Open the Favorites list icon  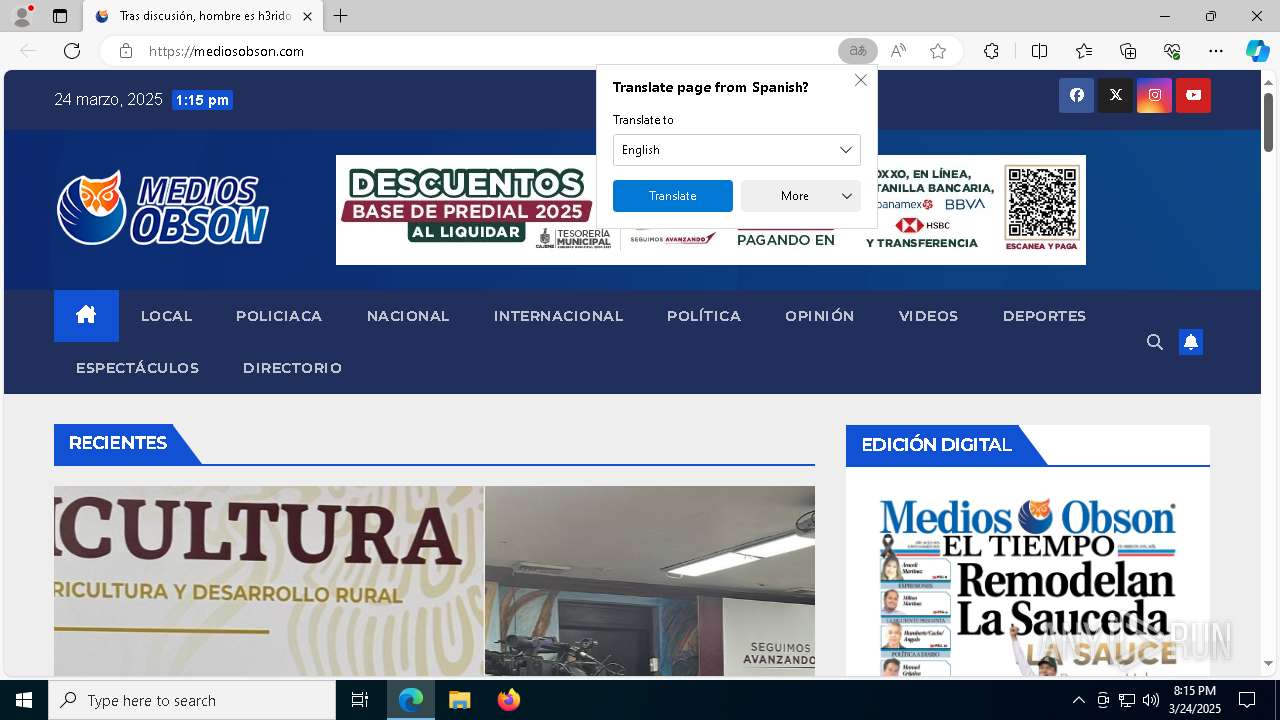tap(1084, 51)
